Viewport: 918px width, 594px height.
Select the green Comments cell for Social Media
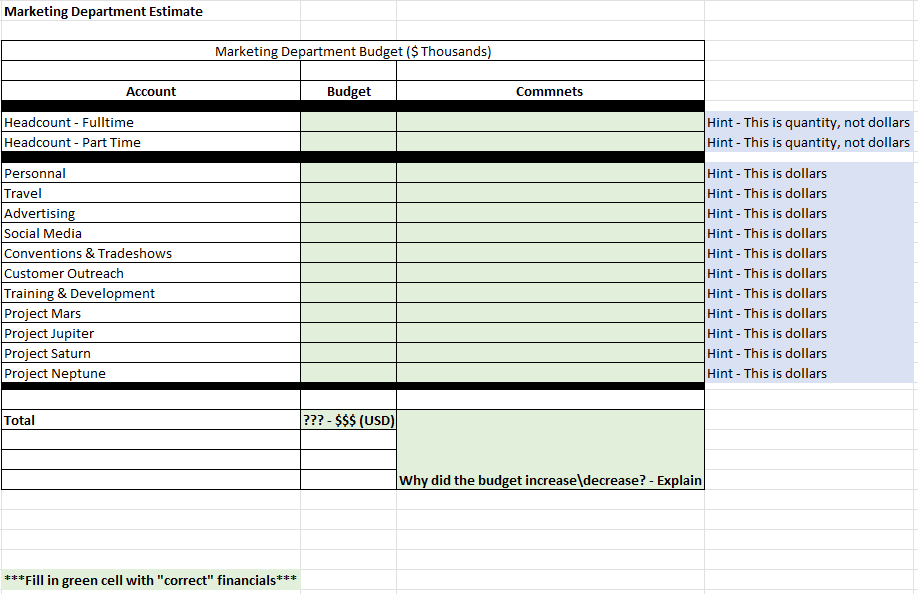pyautogui.click(x=549, y=233)
